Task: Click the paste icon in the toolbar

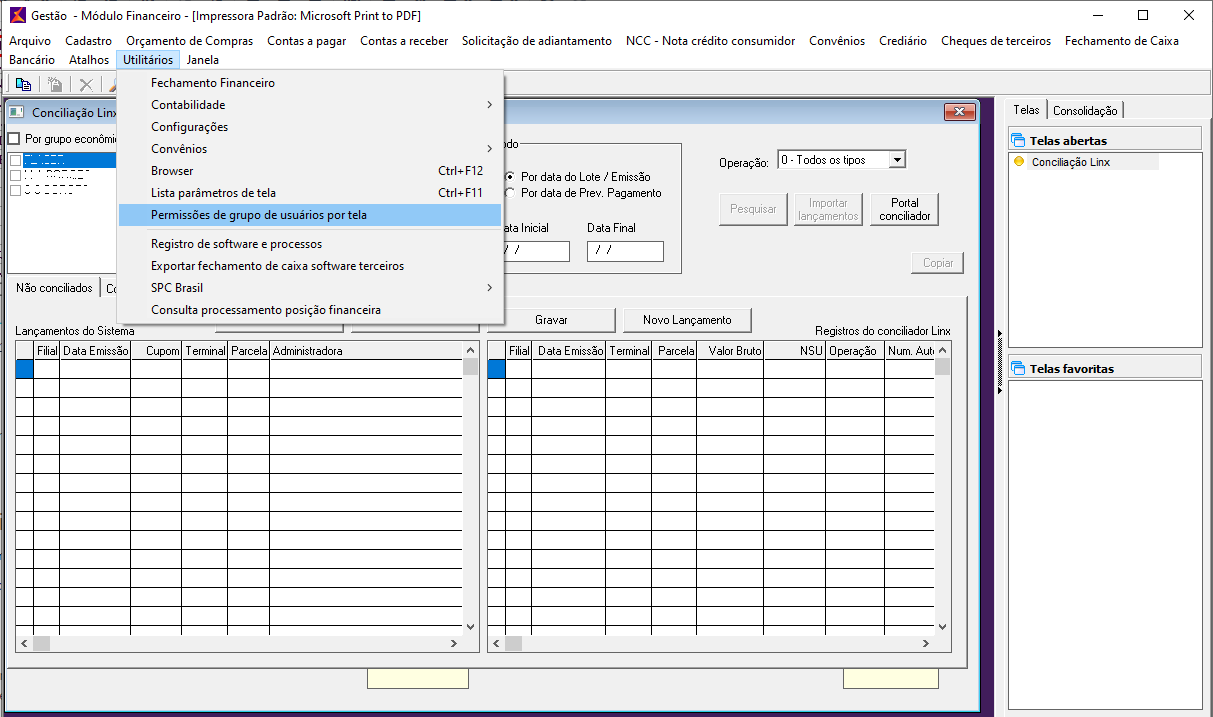Action: [55, 85]
